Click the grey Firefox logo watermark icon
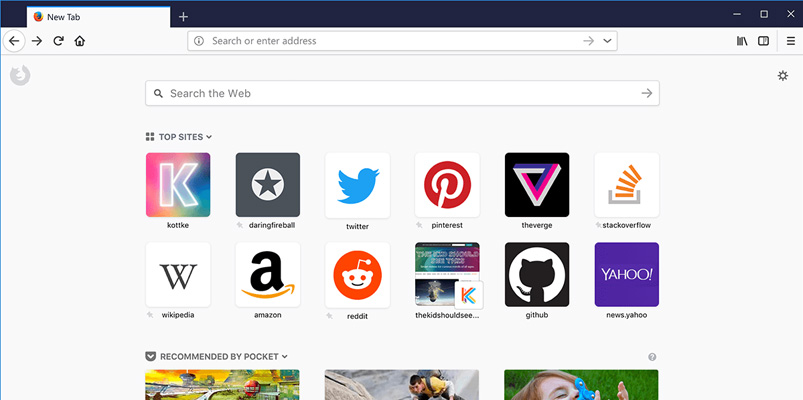Image resolution: width=803 pixels, height=400 pixels. (x=20, y=75)
